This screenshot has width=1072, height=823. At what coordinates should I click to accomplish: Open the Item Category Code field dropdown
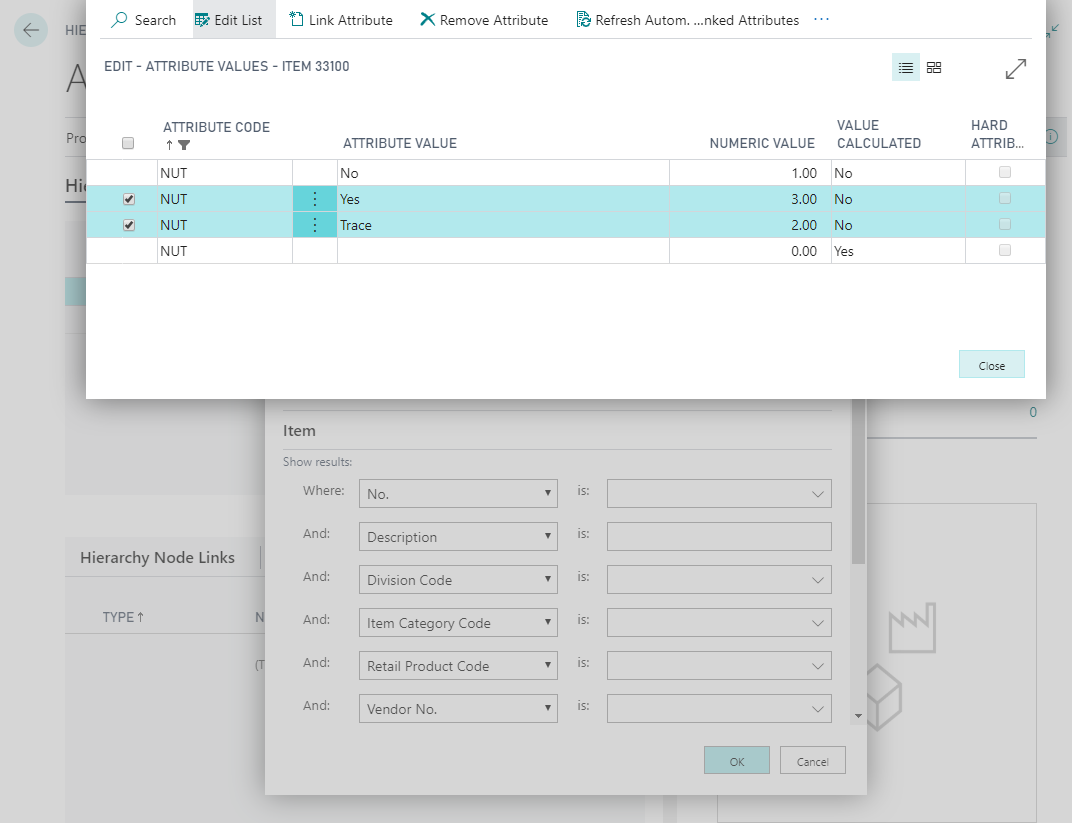click(458, 623)
